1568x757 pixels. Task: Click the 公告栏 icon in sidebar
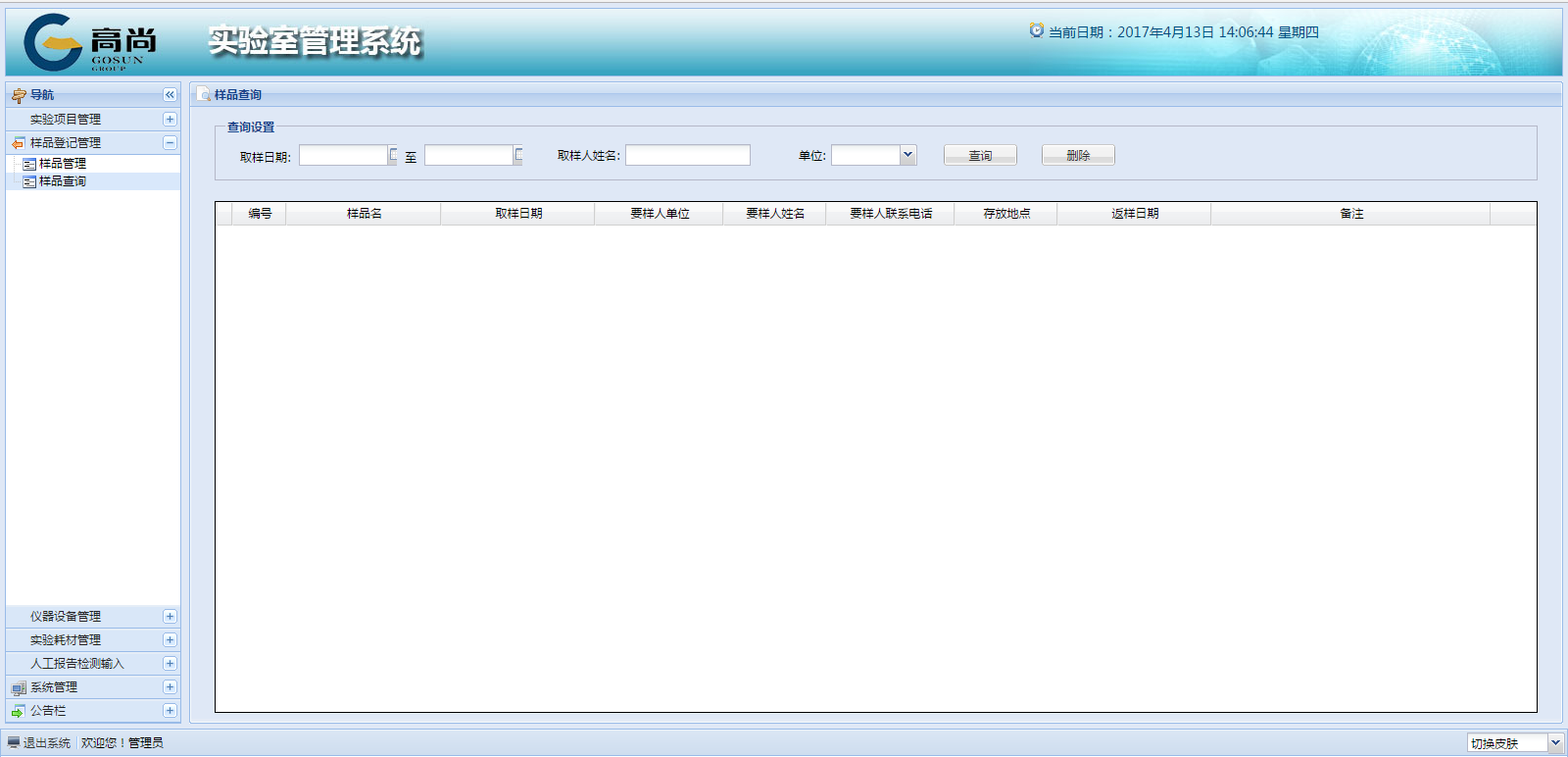tap(19, 712)
